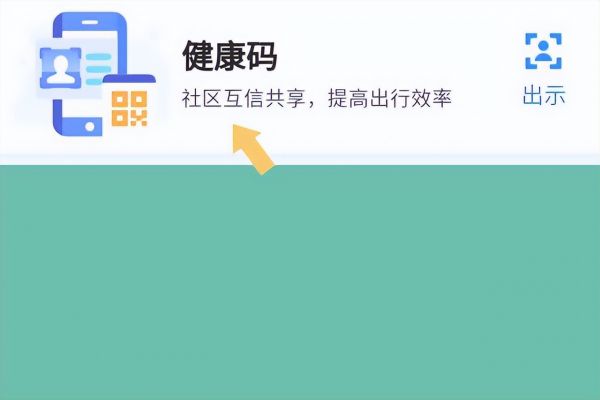Tap the blank white space beside the subtitle
The image size is (600, 400).
pos(486,98)
